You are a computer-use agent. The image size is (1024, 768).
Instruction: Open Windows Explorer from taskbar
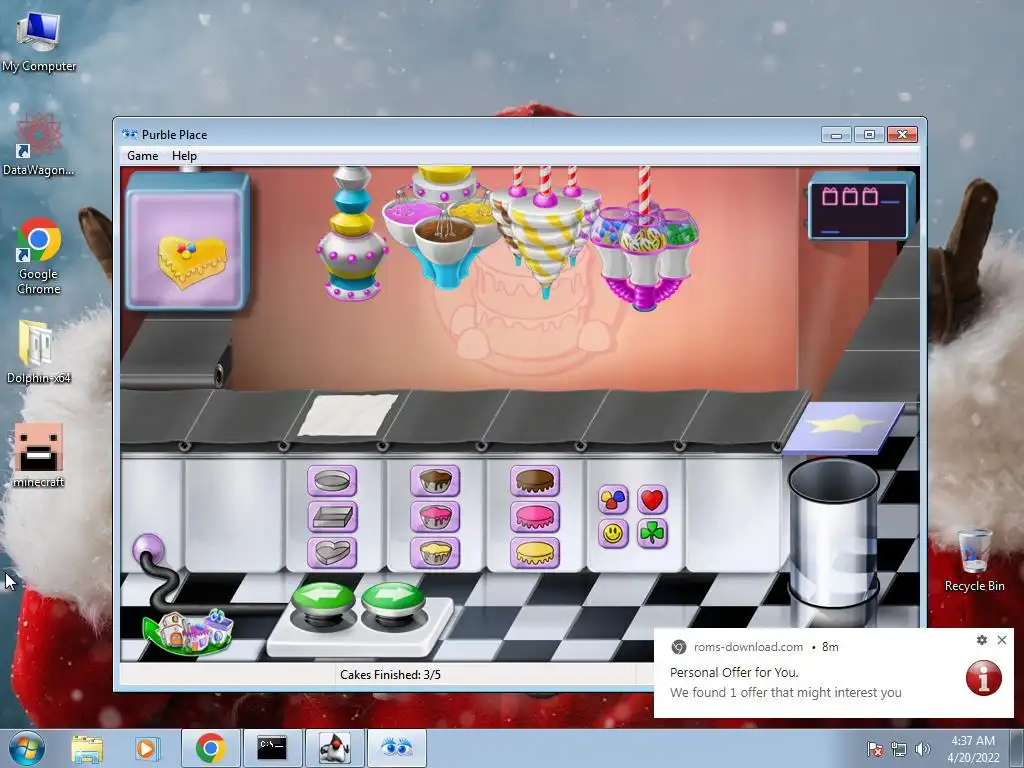(x=87, y=748)
